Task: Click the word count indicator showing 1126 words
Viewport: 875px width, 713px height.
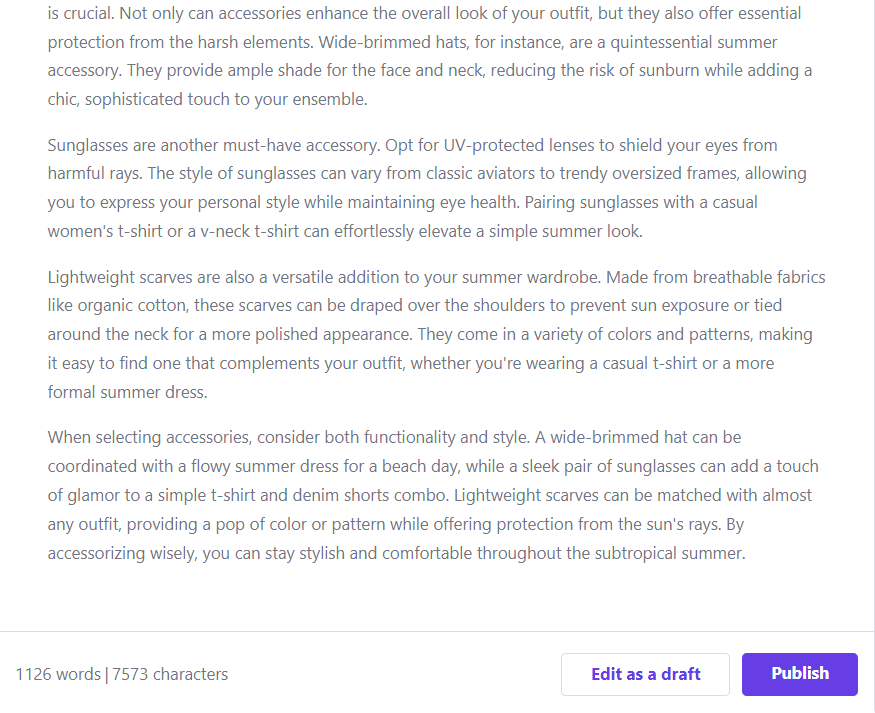Action: point(58,674)
